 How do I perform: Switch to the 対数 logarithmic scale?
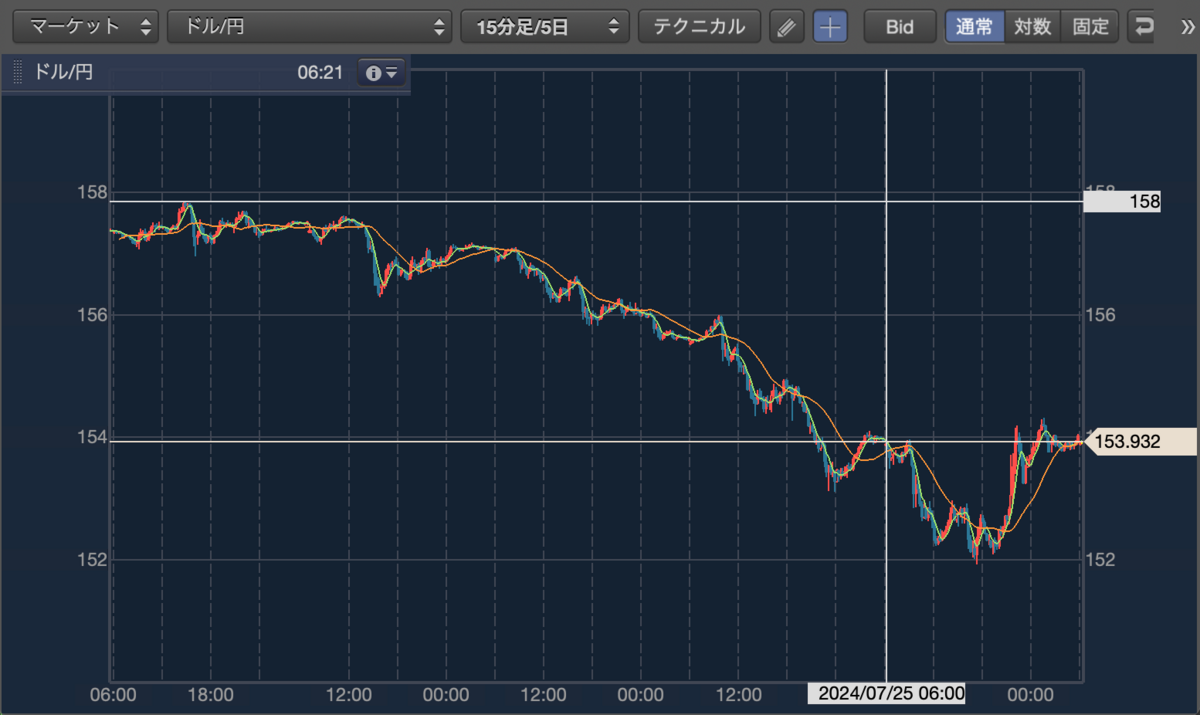pos(1032,27)
